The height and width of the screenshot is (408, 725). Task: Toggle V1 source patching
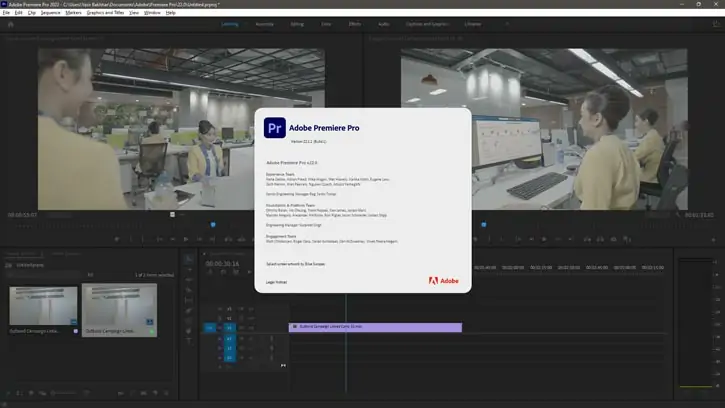click(209, 328)
